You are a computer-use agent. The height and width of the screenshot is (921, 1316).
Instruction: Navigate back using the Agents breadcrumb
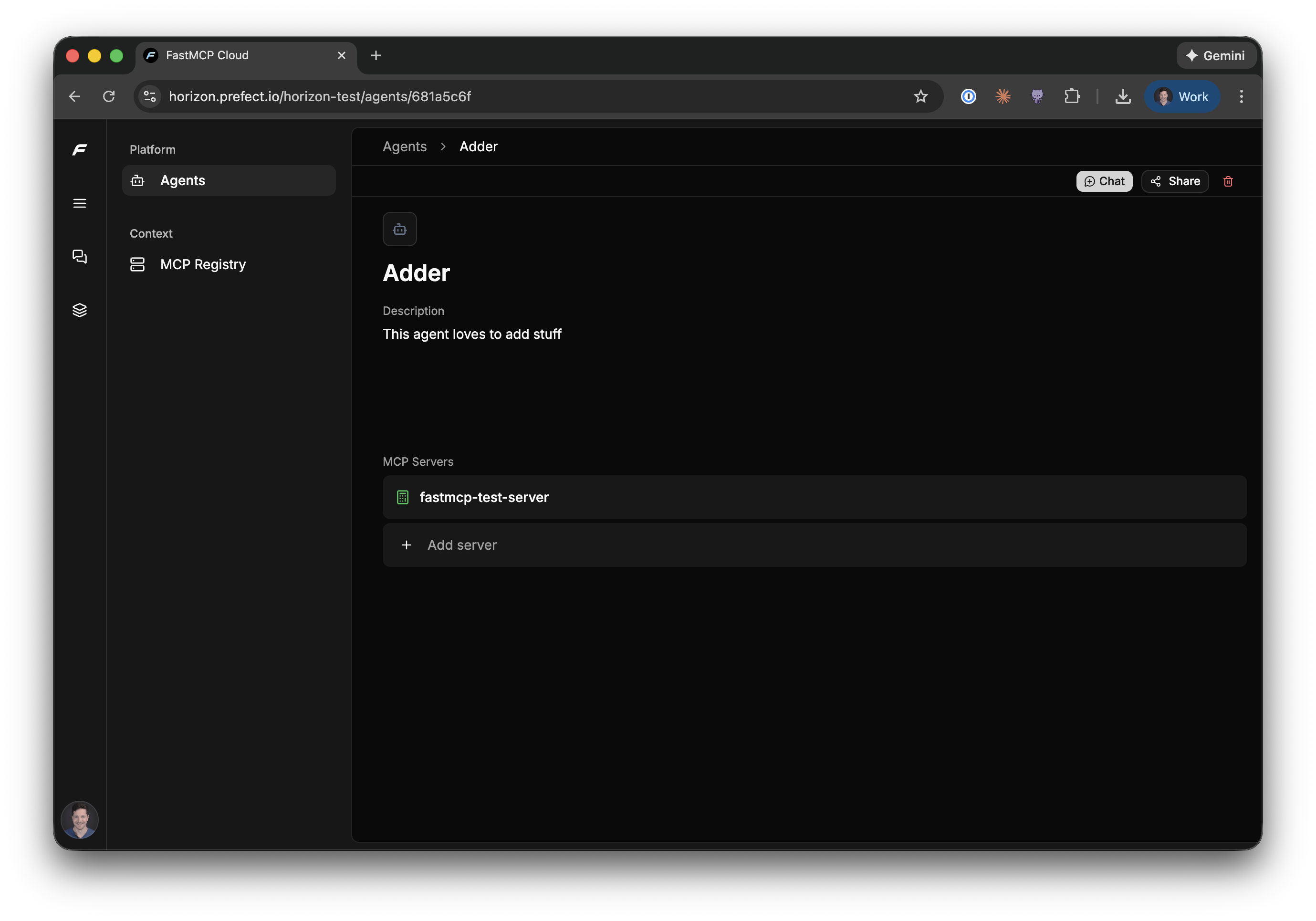point(405,146)
